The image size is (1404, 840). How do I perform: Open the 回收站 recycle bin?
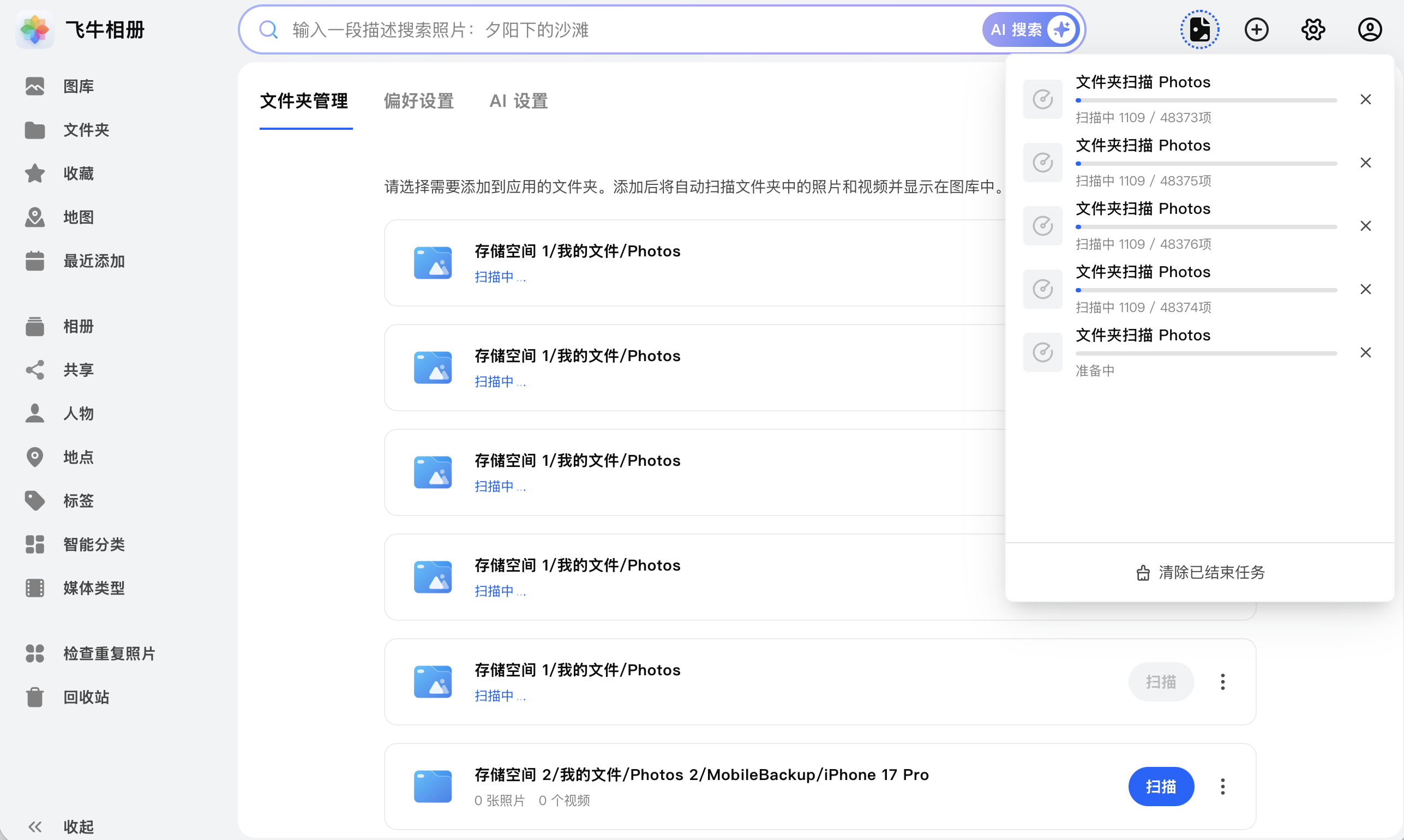pyautogui.click(x=86, y=697)
